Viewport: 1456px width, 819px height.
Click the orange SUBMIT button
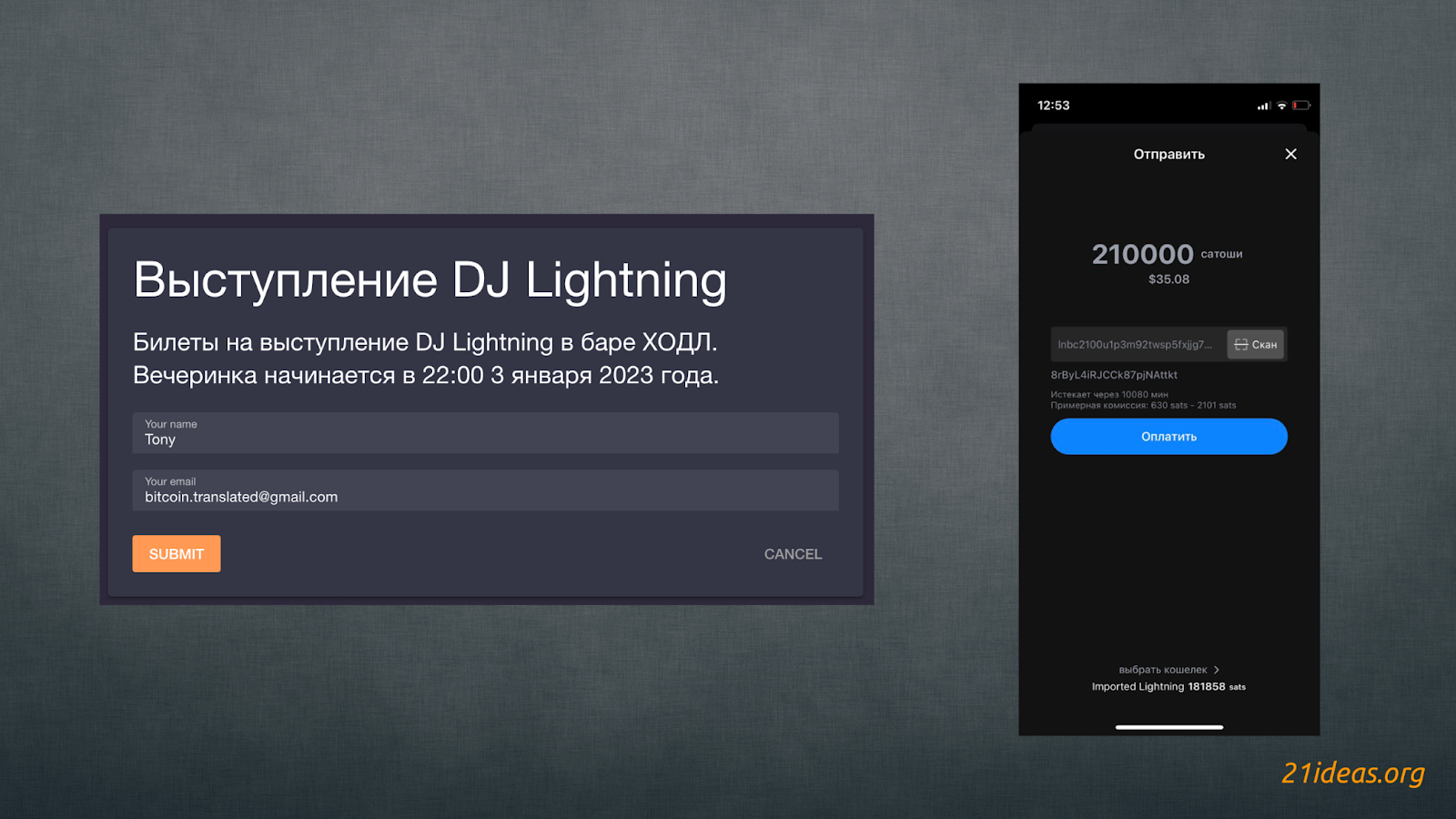coord(176,553)
